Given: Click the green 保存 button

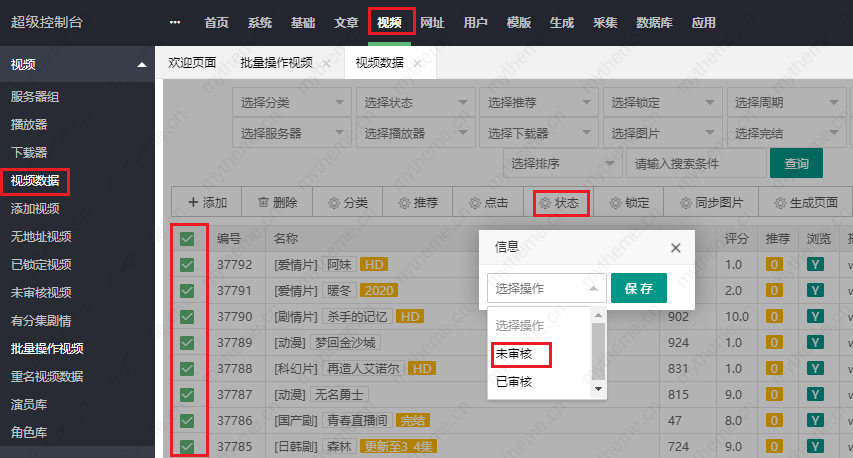Looking at the screenshot, I should point(639,288).
